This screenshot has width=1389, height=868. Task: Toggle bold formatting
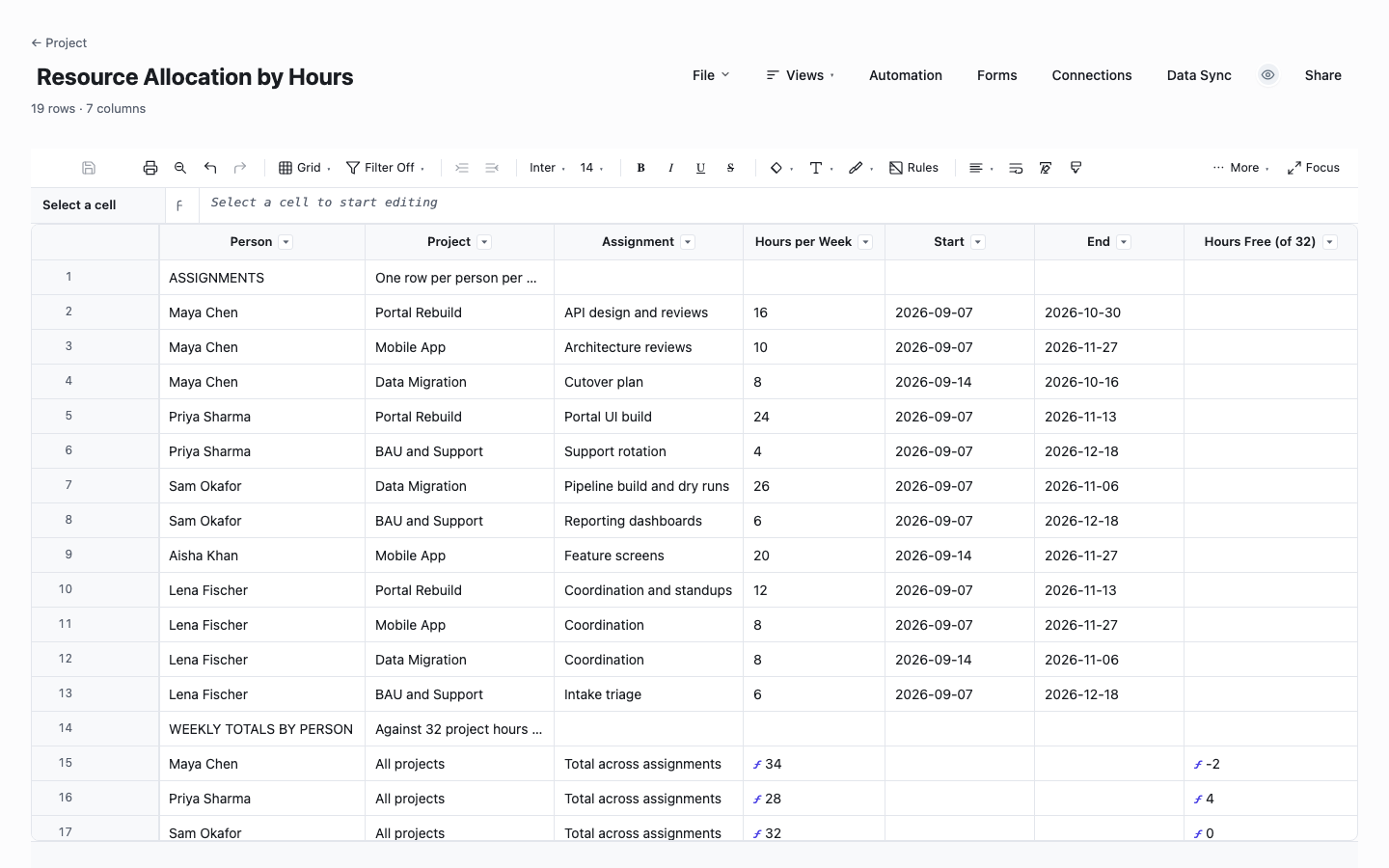(640, 168)
